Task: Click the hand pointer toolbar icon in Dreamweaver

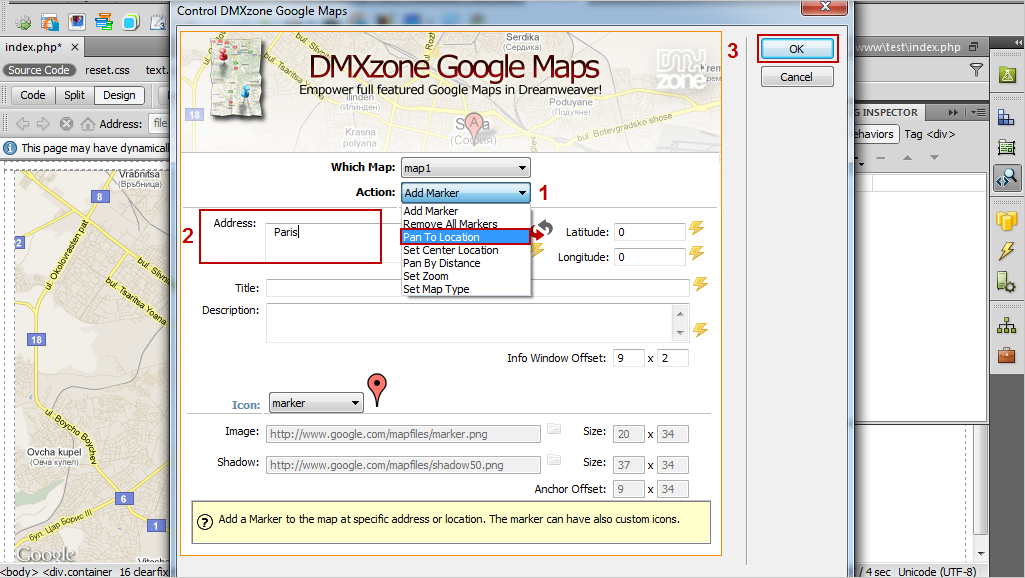Action: pos(50,23)
